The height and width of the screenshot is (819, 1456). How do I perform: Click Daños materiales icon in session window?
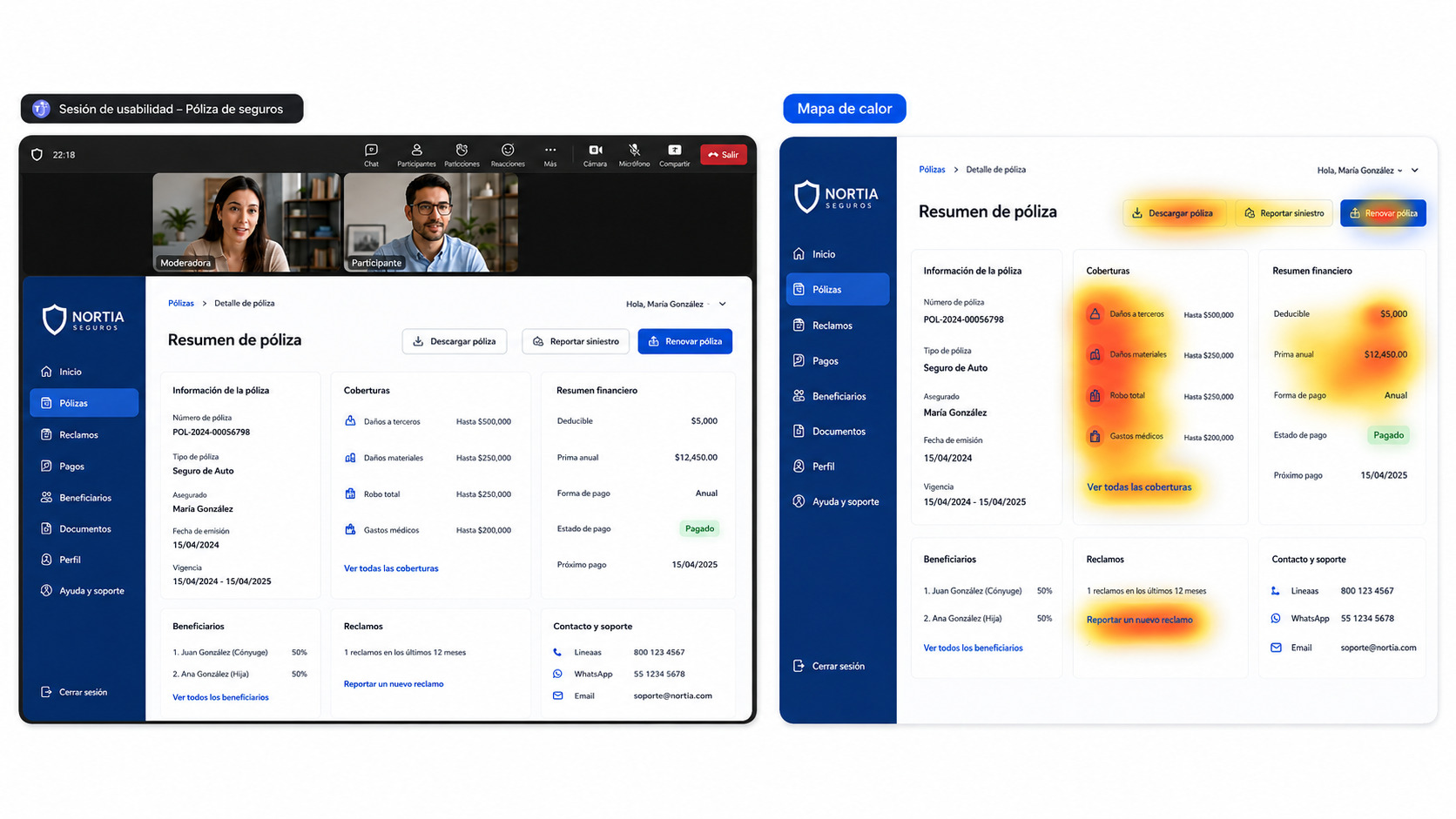[x=350, y=457]
